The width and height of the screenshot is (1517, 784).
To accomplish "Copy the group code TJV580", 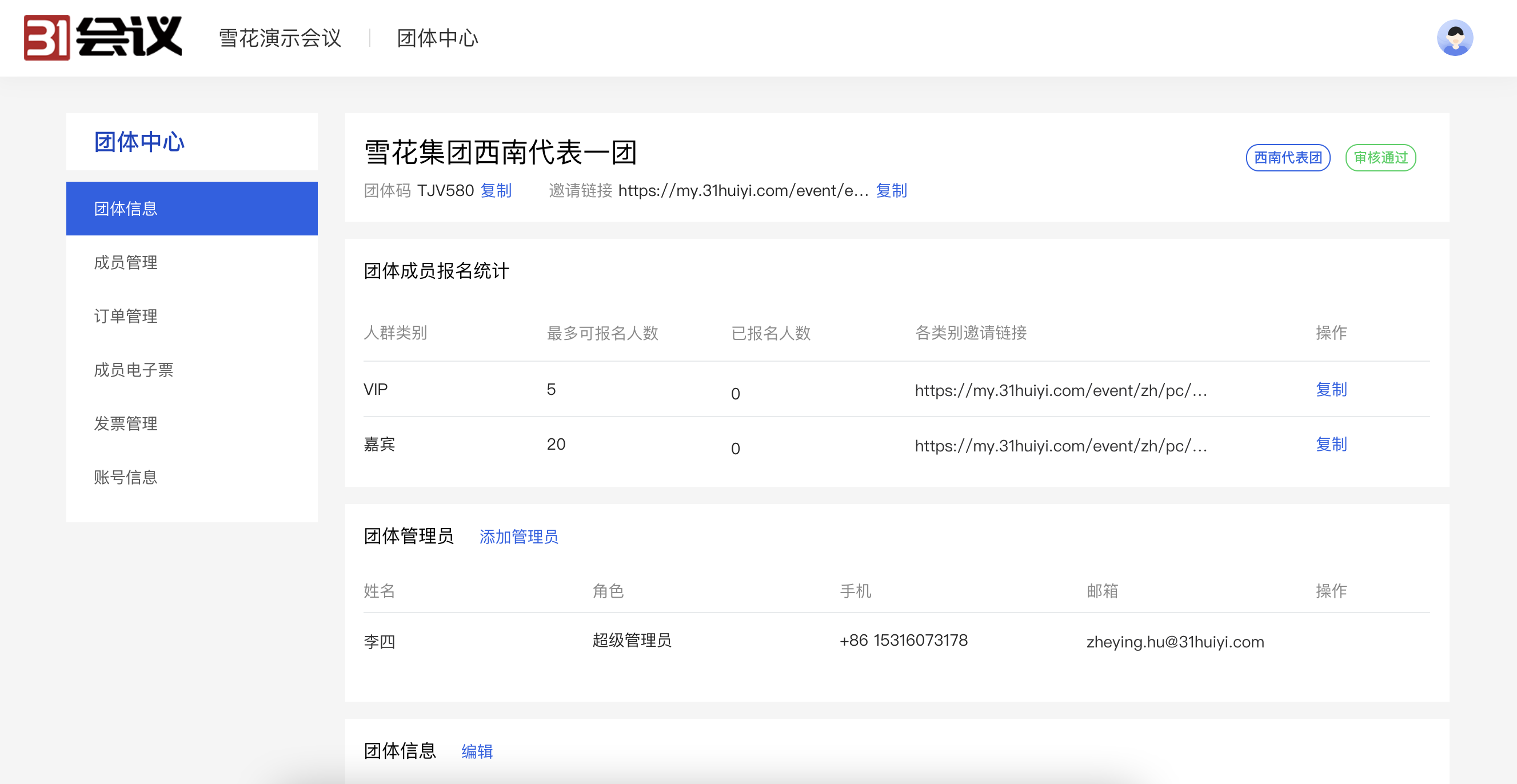I will [496, 191].
